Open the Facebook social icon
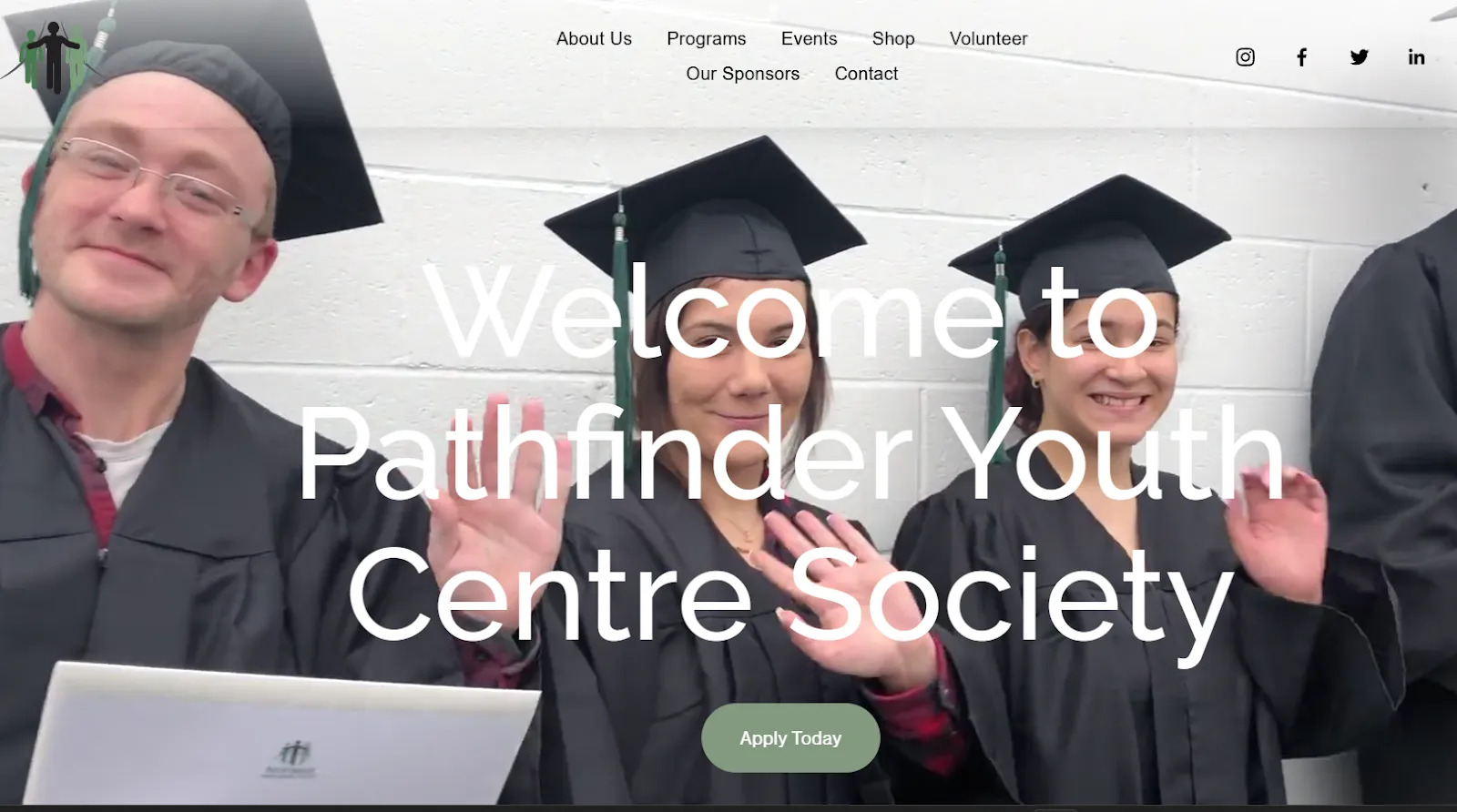This screenshot has height=812, width=1457. click(1301, 57)
